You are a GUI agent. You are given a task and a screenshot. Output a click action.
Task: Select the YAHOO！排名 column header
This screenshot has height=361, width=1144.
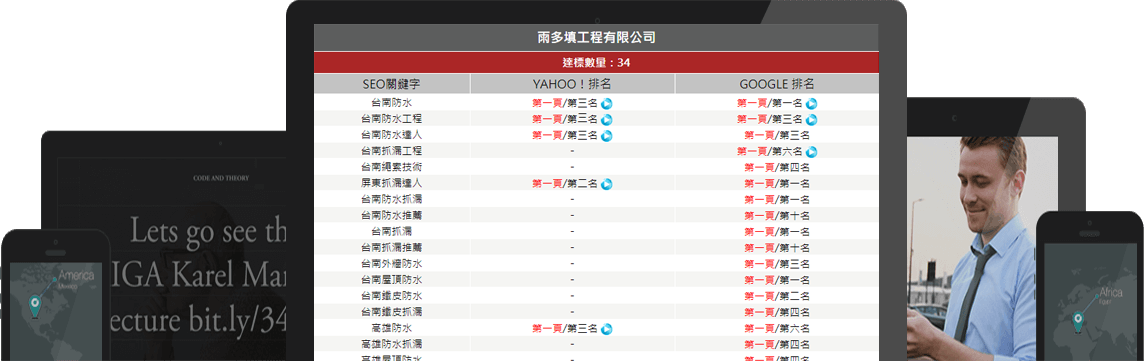point(572,84)
